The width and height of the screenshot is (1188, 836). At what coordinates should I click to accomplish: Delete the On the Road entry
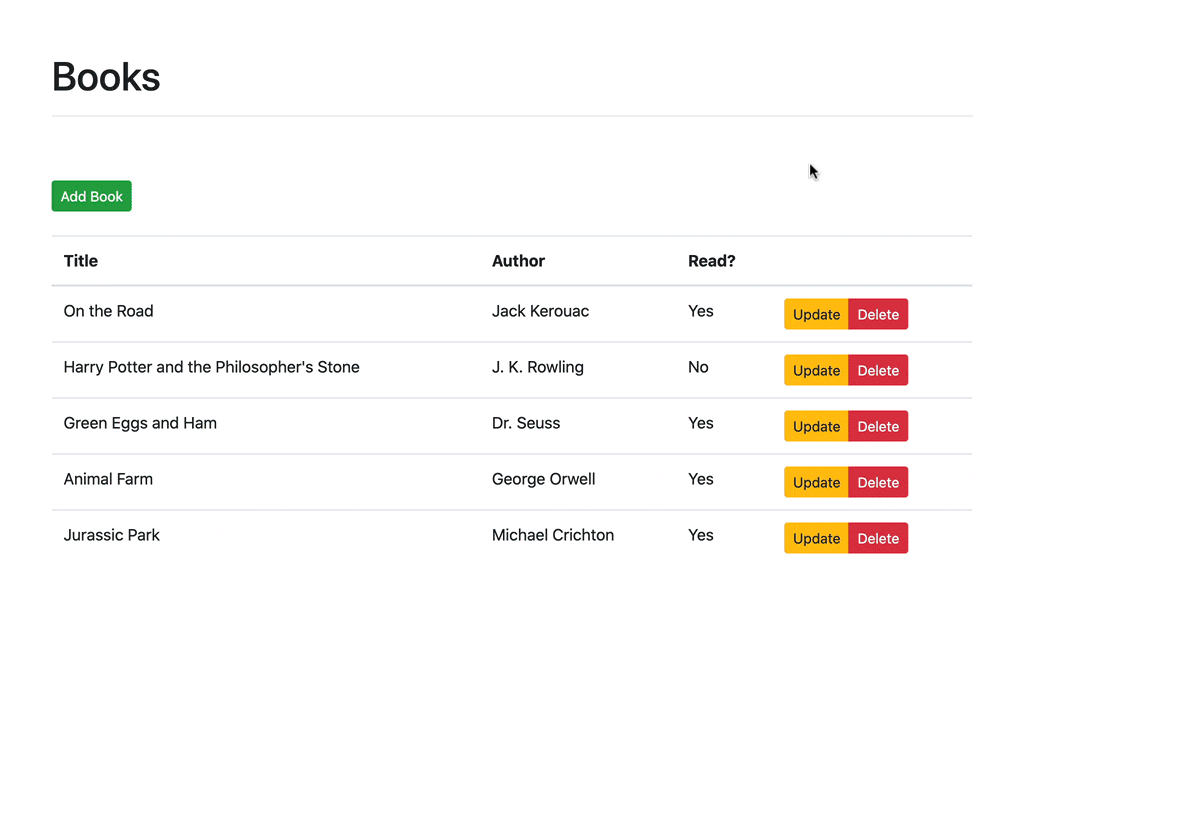tap(877, 314)
